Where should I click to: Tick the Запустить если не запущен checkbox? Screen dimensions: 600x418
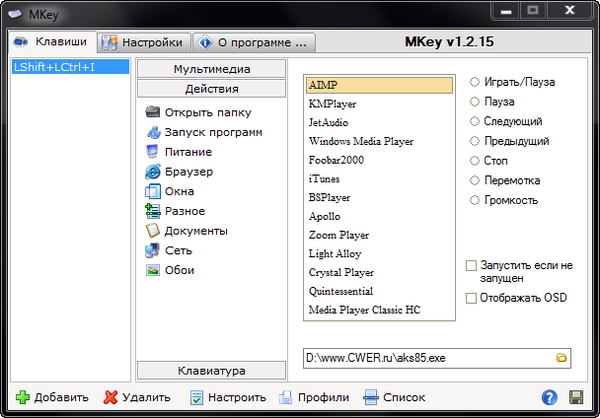tap(472, 265)
